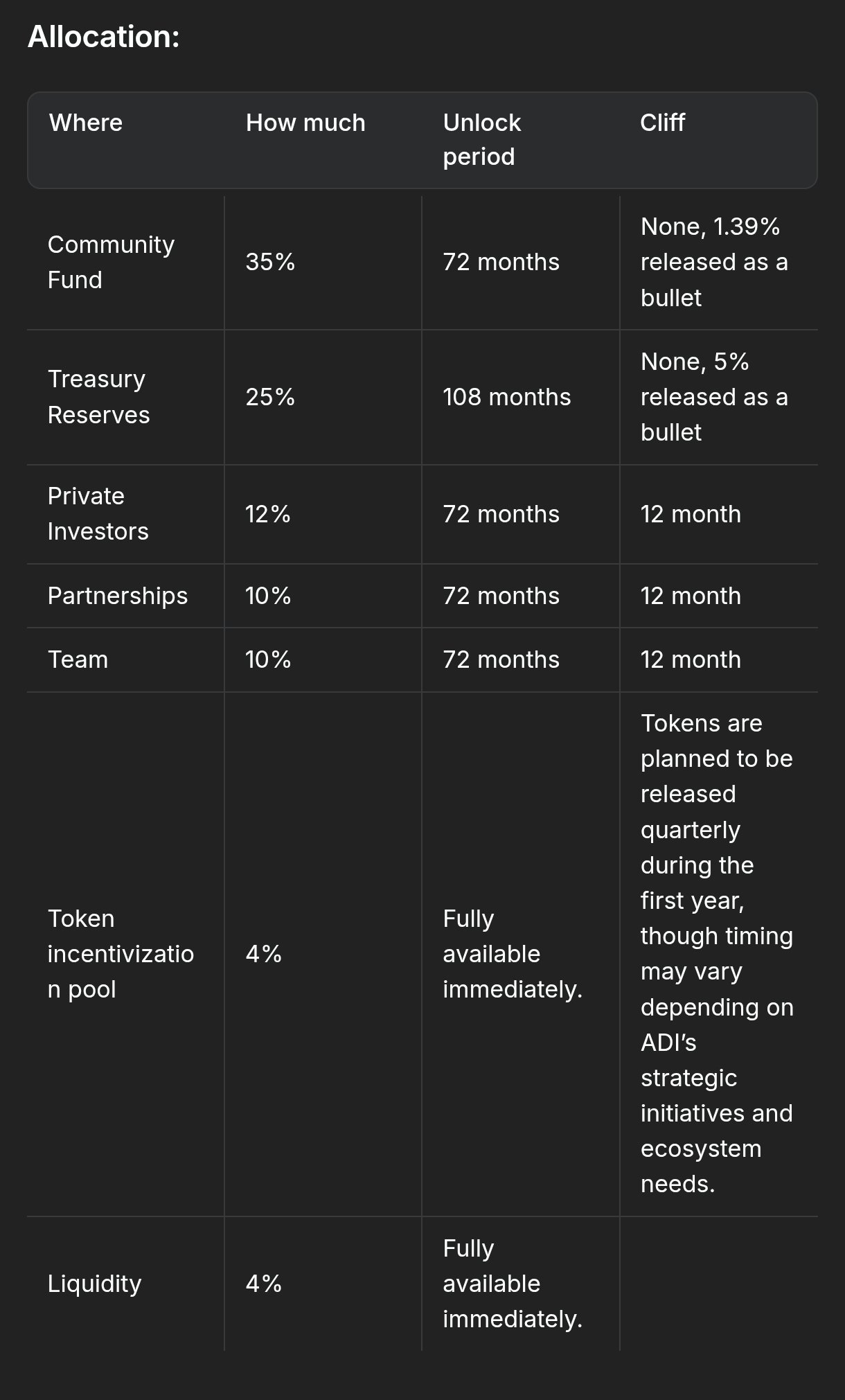Click the 'None, 5% released as a bullet' cell

point(713,397)
